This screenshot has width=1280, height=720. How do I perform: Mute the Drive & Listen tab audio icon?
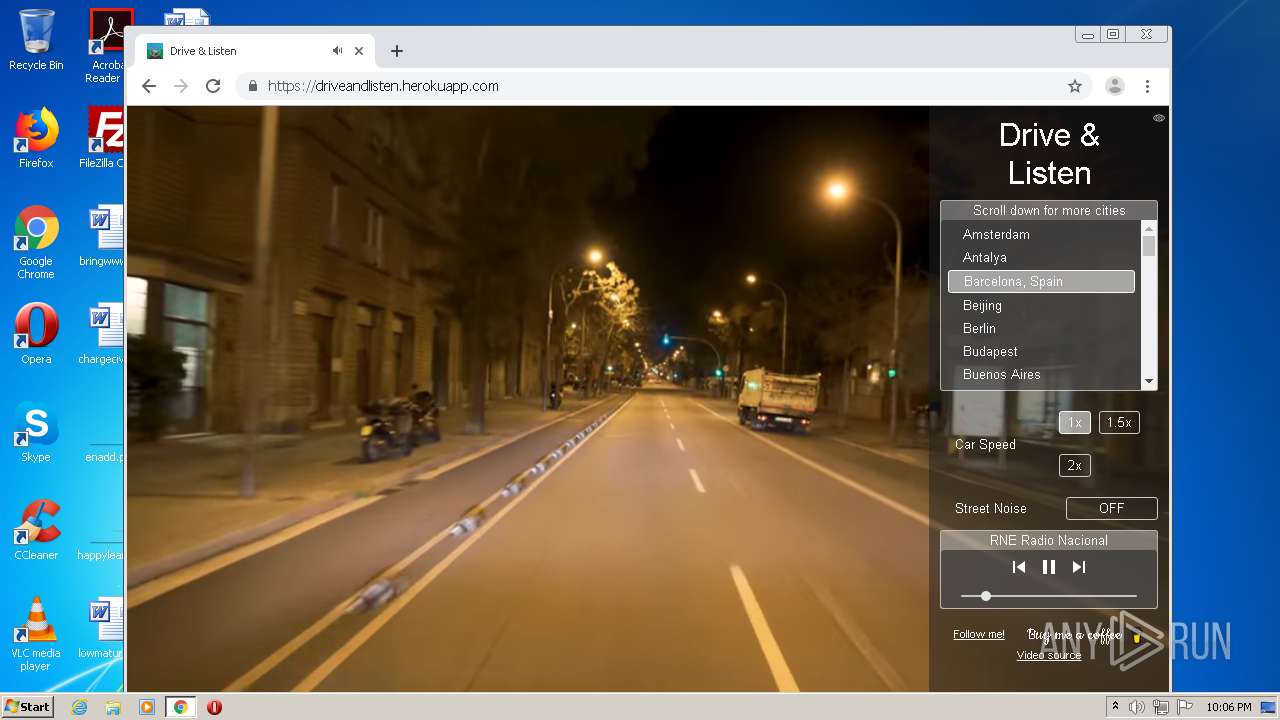337,51
